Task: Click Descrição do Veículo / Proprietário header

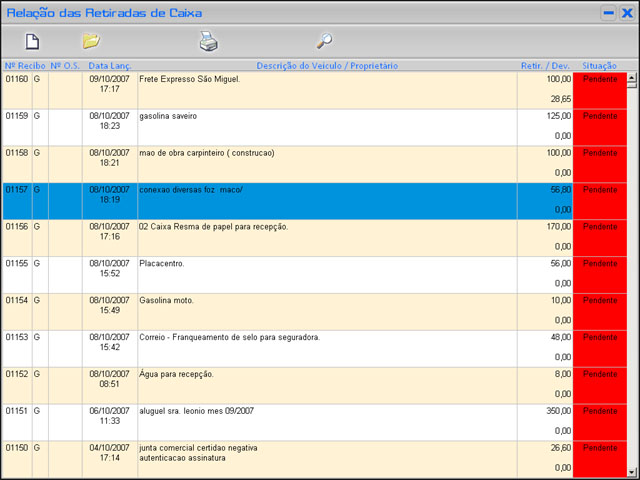Action: tap(327, 65)
